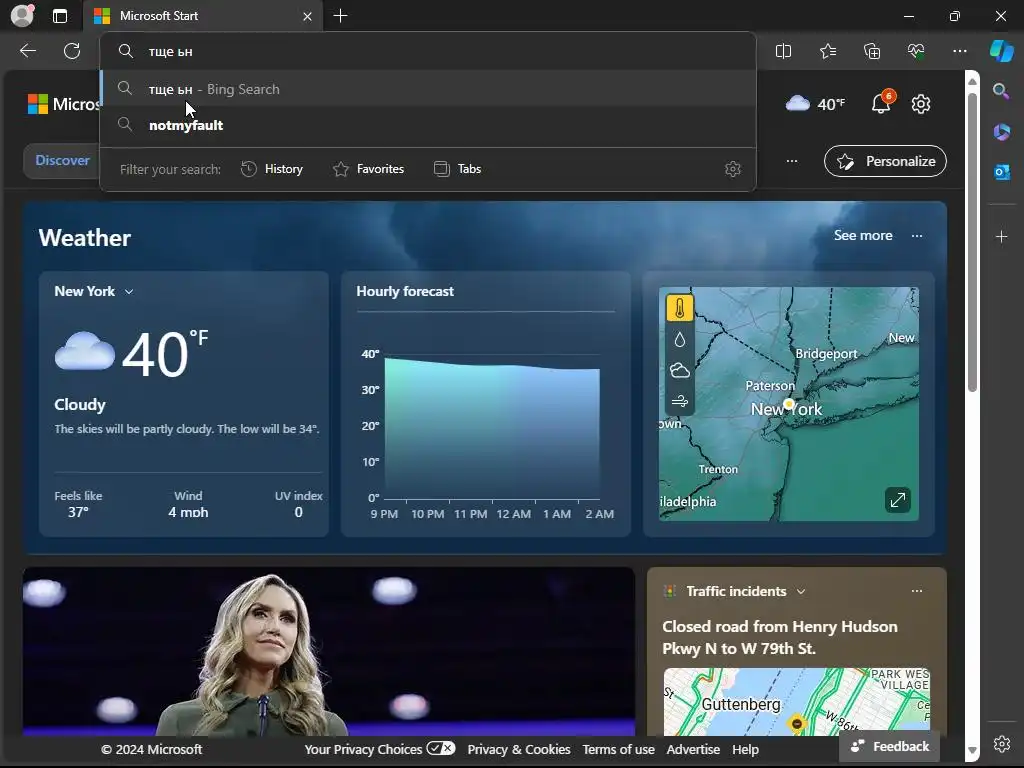Open header weather 40°F widget

pyautogui.click(x=815, y=104)
